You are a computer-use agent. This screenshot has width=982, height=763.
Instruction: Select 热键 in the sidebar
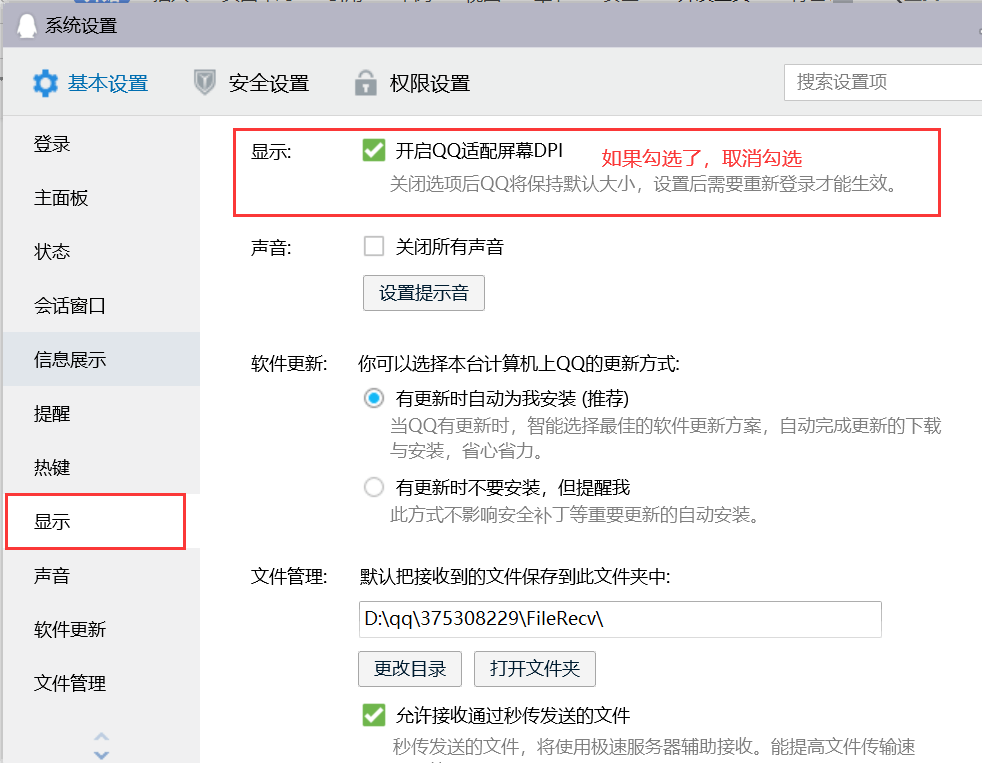pyautogui.click(x=101, y=467)
